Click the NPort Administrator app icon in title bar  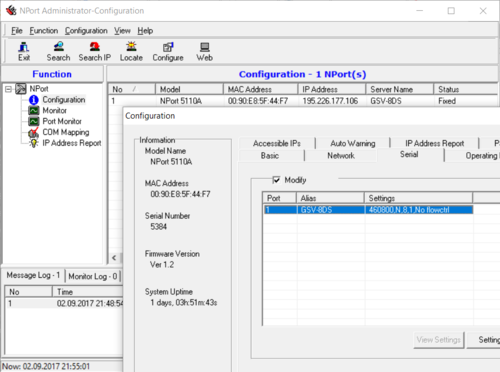(x=11, y=10)
